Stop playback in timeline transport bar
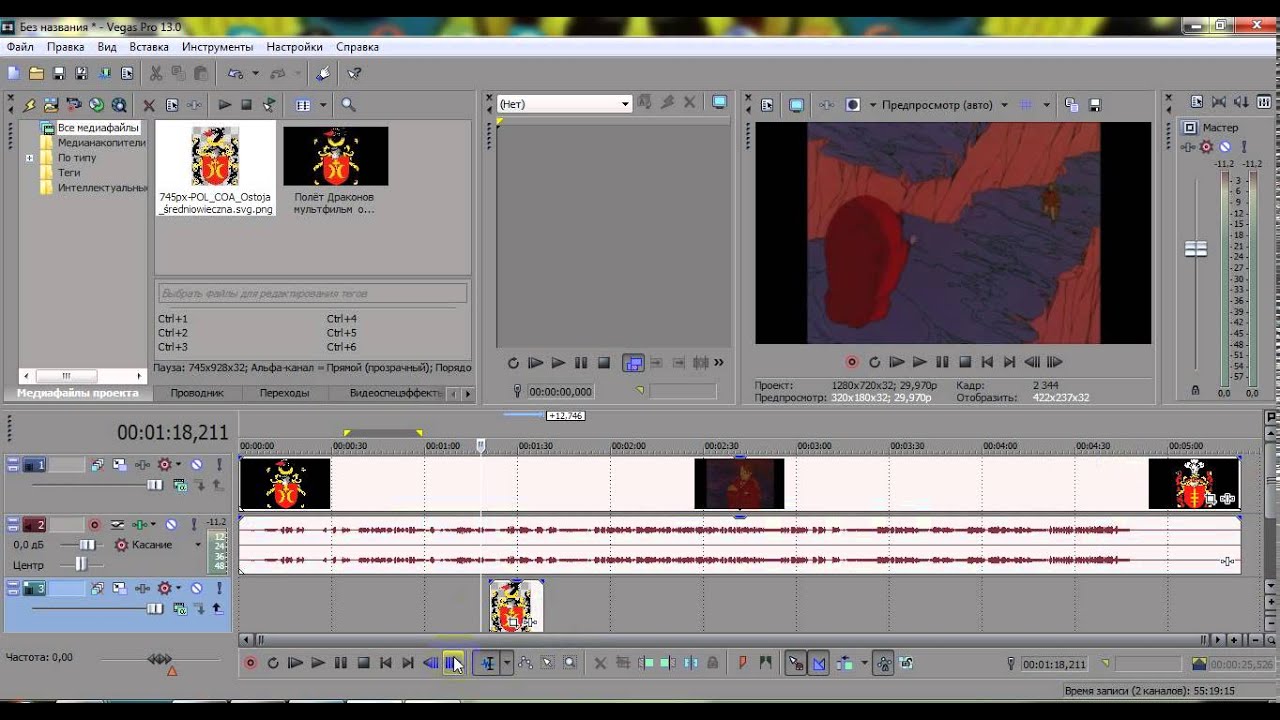 364,662
